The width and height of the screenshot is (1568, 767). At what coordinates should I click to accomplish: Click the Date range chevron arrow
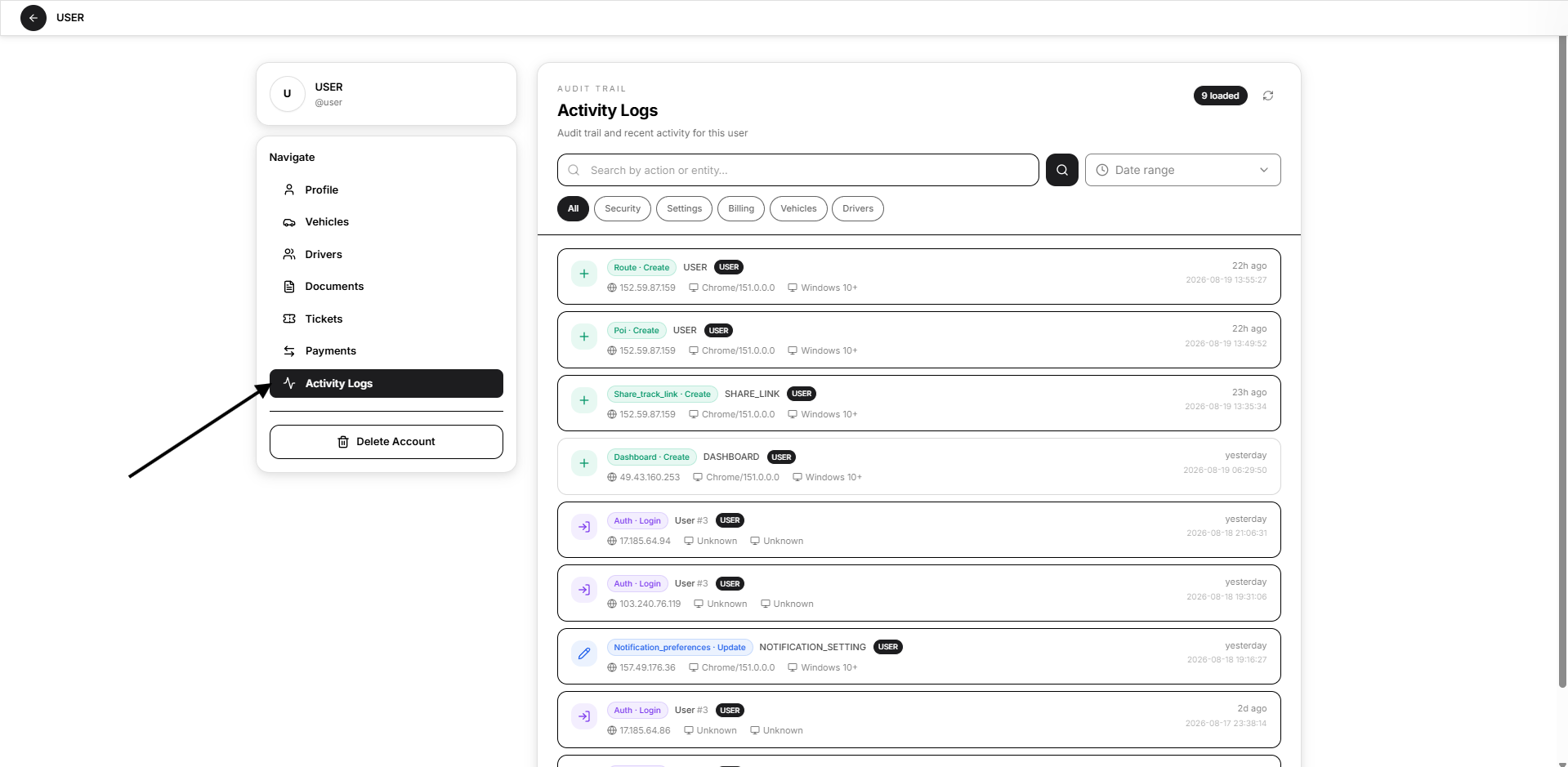[x=1264, y=170]
